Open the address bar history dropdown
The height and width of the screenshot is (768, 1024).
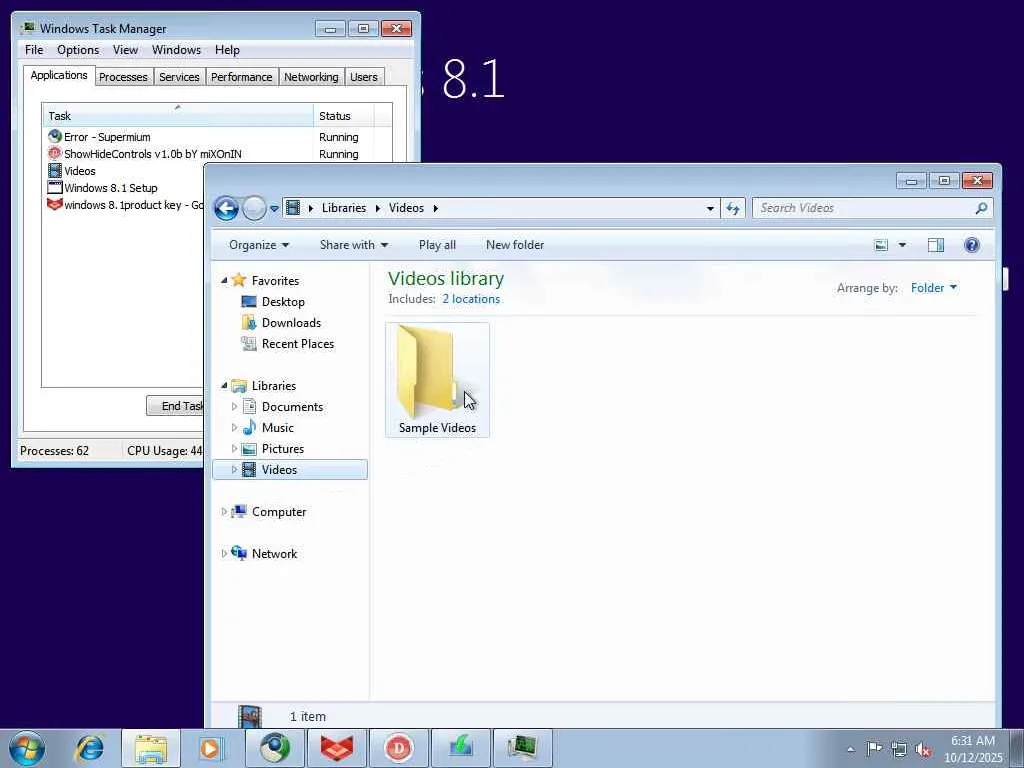click(710, 208)
